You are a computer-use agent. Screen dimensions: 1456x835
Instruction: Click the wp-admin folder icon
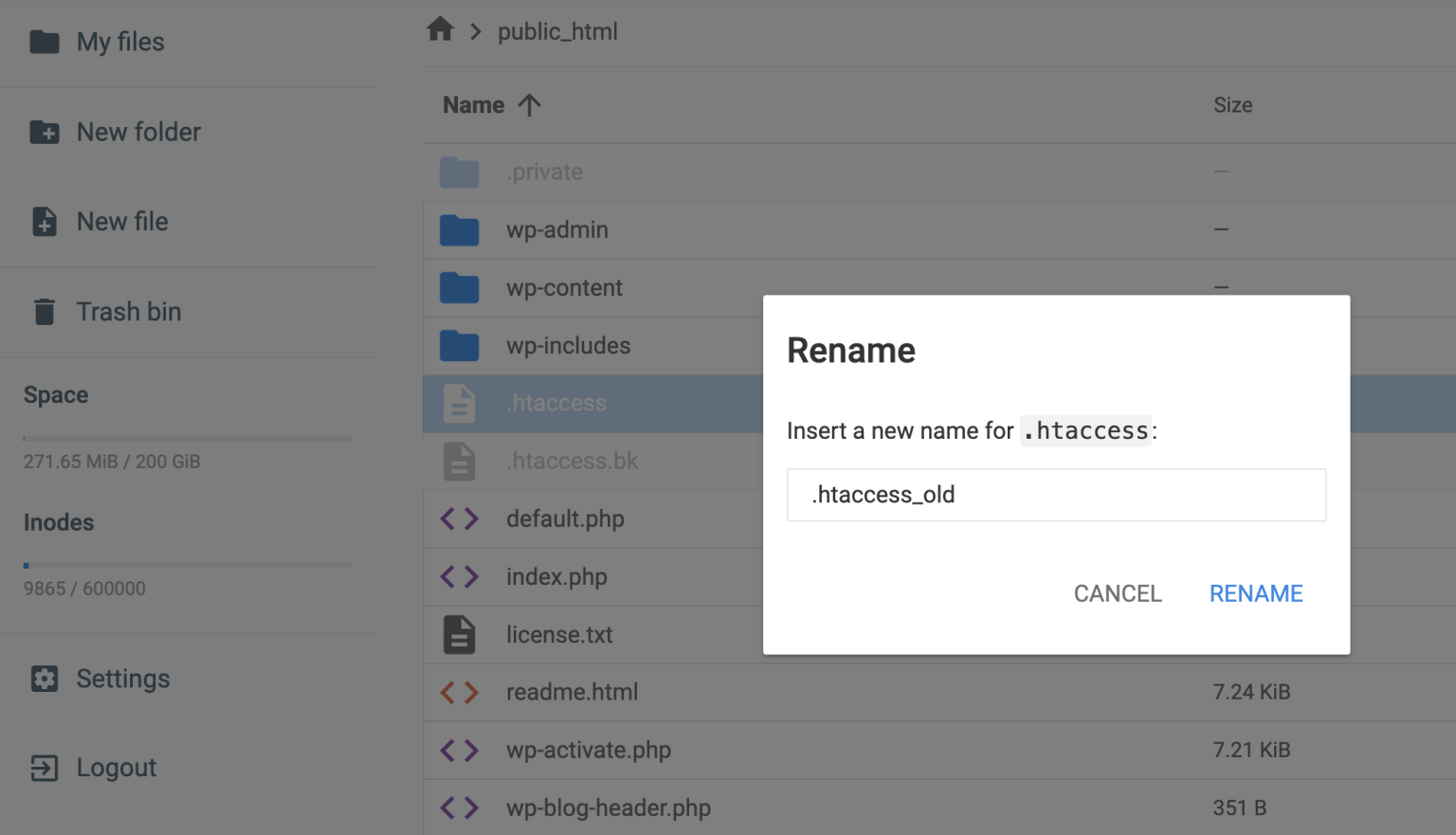coord(459,229)
